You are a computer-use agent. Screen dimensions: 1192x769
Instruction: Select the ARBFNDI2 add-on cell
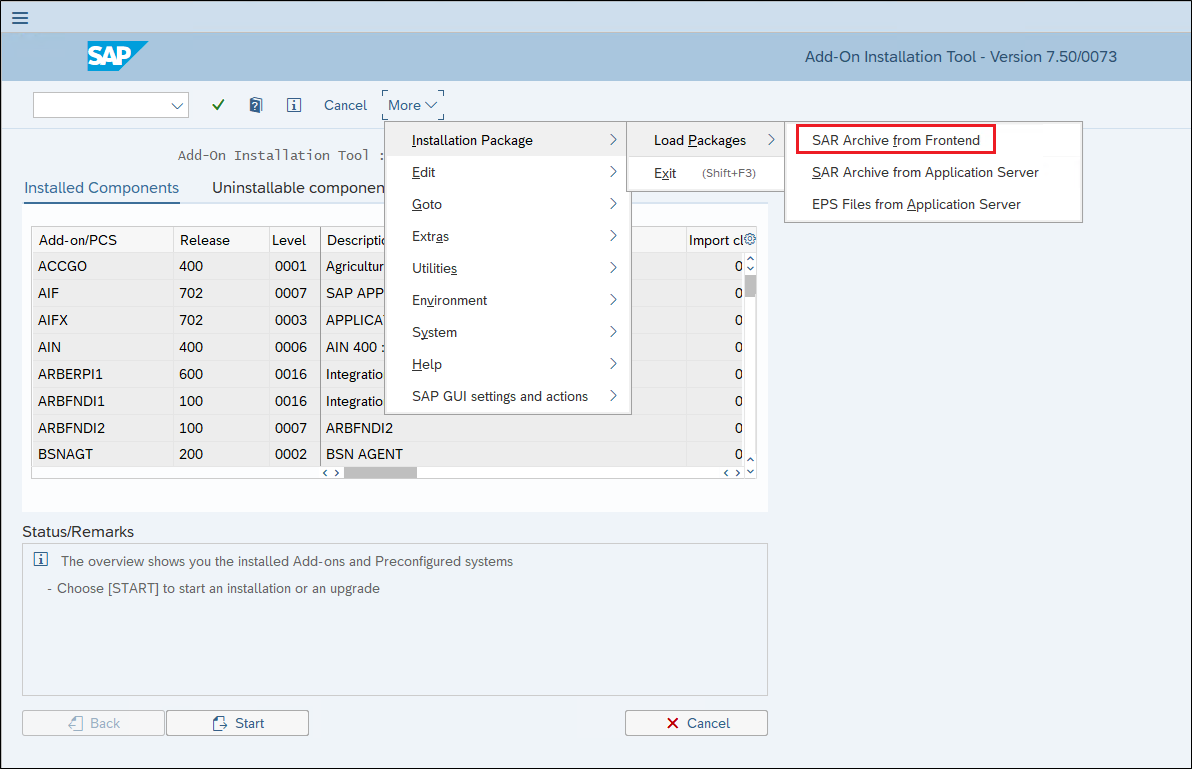coord(103,428)
